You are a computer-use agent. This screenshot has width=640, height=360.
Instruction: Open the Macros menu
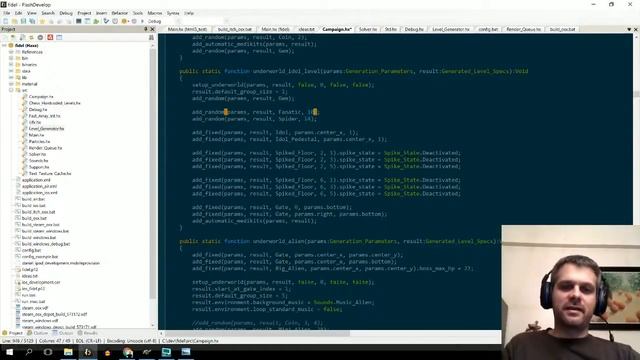155,13
